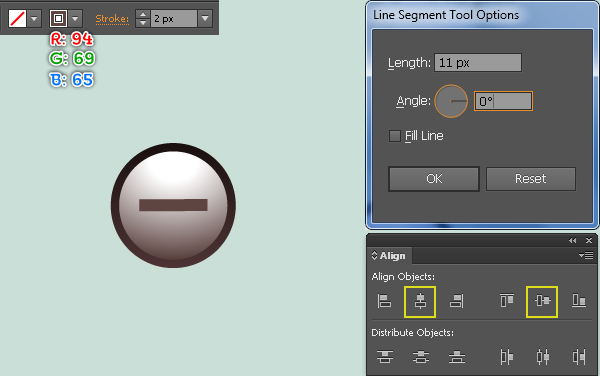Click Horizontal Align Left icon
600x376 pixels.
tap(384, 301)
